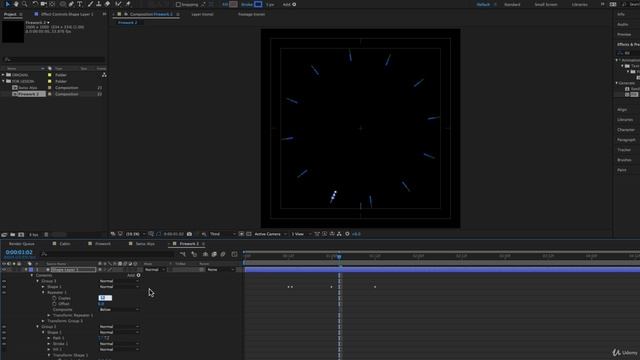The width and height of the screenshot is (640, 360).
Task: Expand Transform: Repeater 1
Action: [x=49, y=316]
